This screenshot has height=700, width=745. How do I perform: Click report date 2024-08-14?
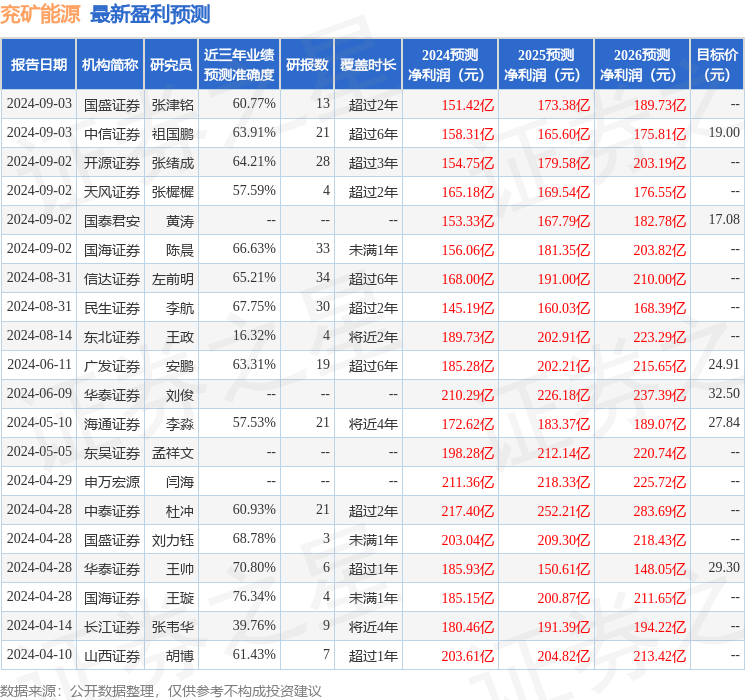[39, 335]
